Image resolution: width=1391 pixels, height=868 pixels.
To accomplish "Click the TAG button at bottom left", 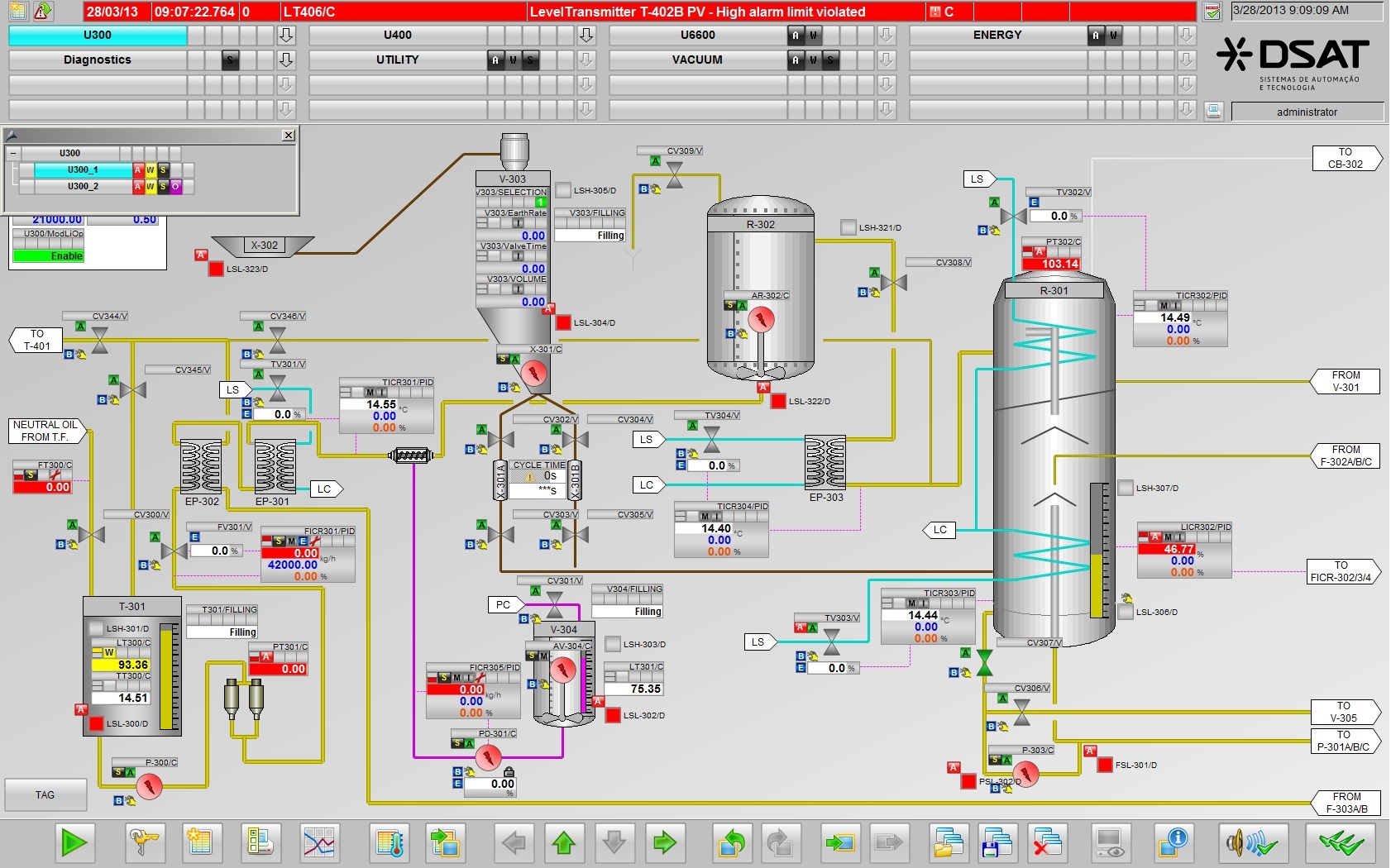I will click(x=45, y=794).
